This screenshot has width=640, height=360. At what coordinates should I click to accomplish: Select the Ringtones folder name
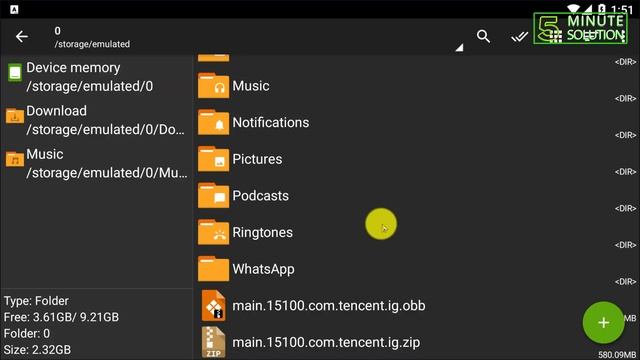[262, 233]
